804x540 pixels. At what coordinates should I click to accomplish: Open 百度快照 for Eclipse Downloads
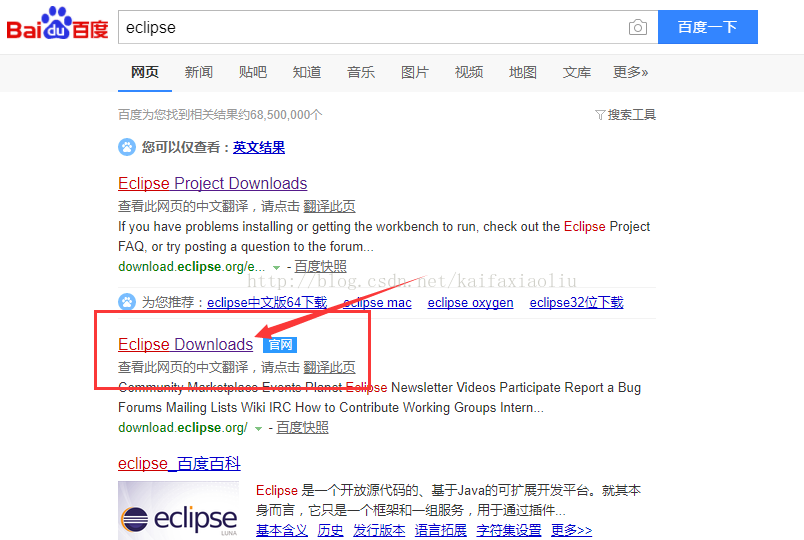click(303, 428)
